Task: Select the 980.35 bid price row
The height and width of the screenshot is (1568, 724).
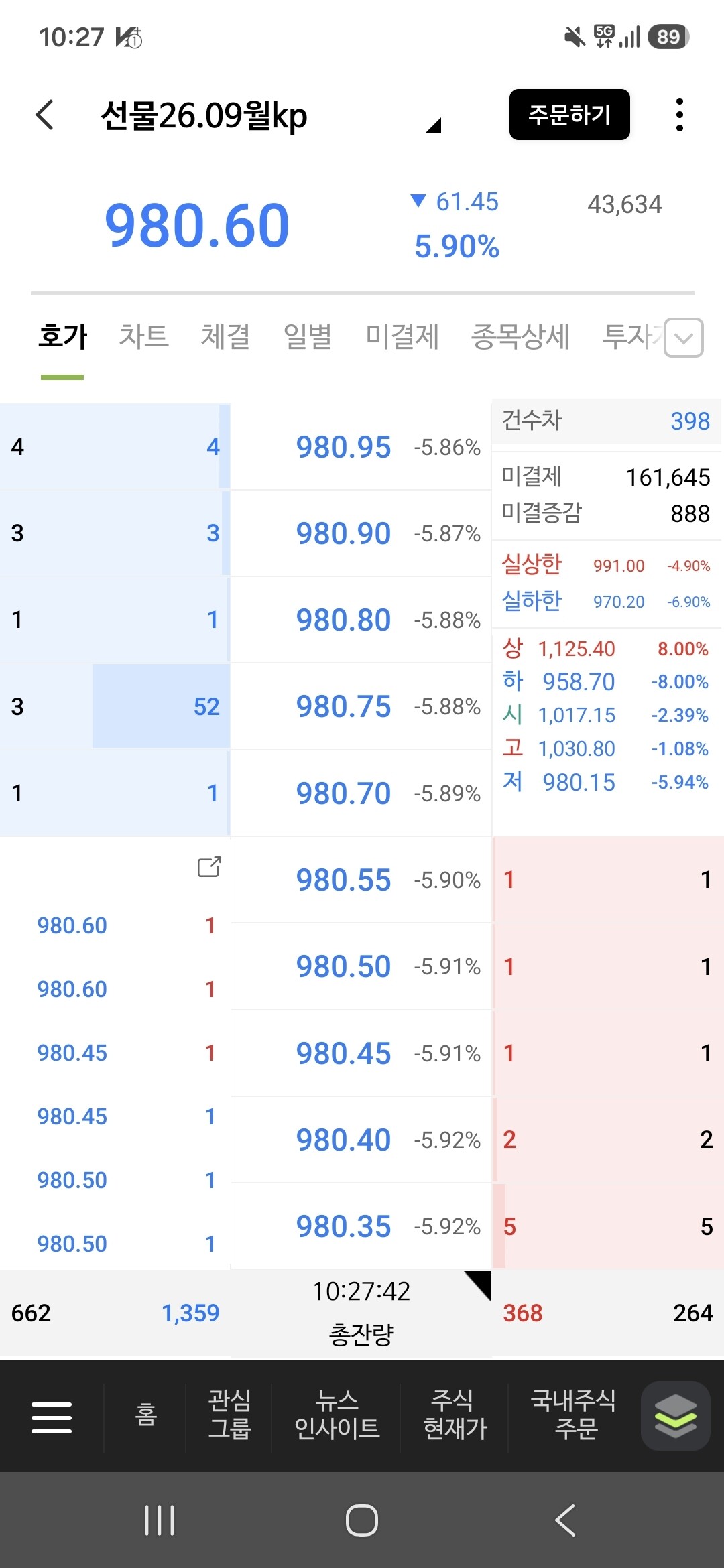Action: [361, 1226]
